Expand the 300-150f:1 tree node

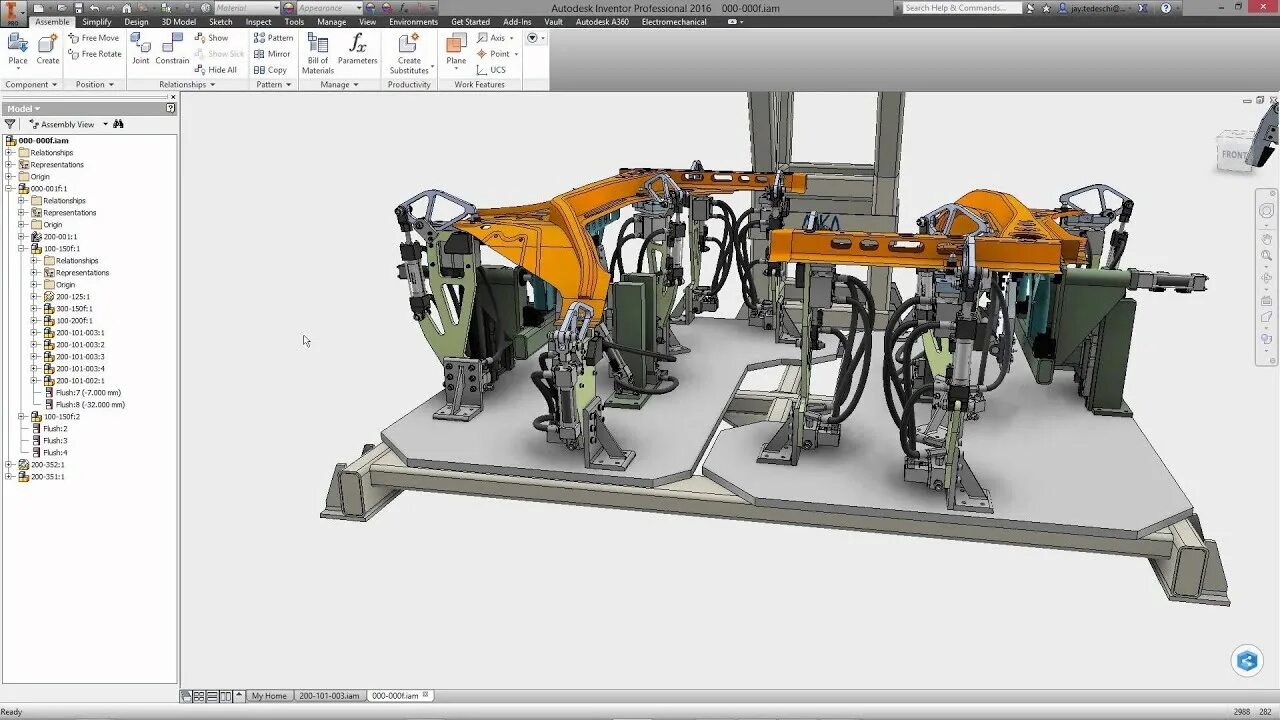pyautogui.click(x=35, y=308)
